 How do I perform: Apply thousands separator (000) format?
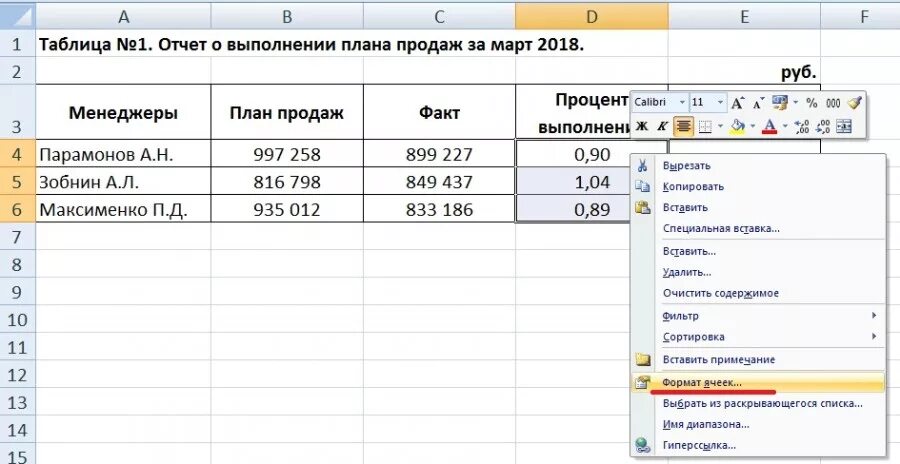[833, 103]
